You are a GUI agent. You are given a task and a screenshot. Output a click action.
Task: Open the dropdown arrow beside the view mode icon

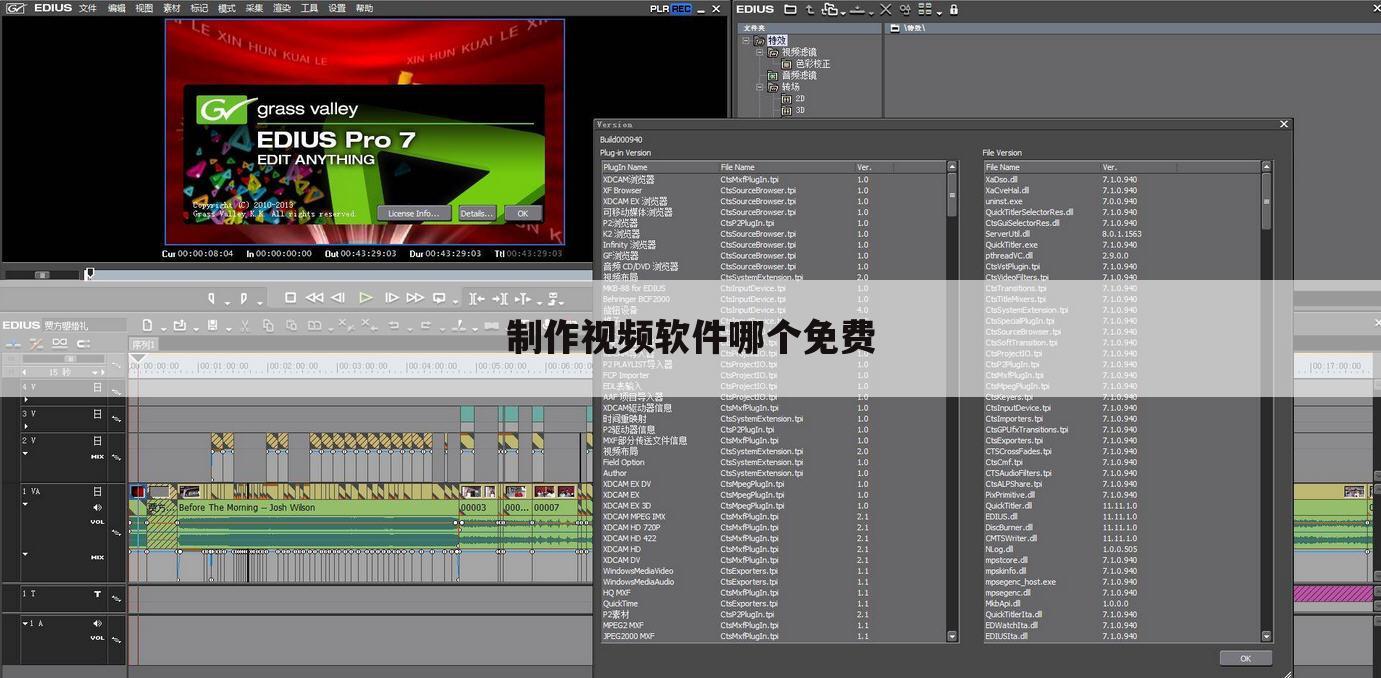coord(939,11)
